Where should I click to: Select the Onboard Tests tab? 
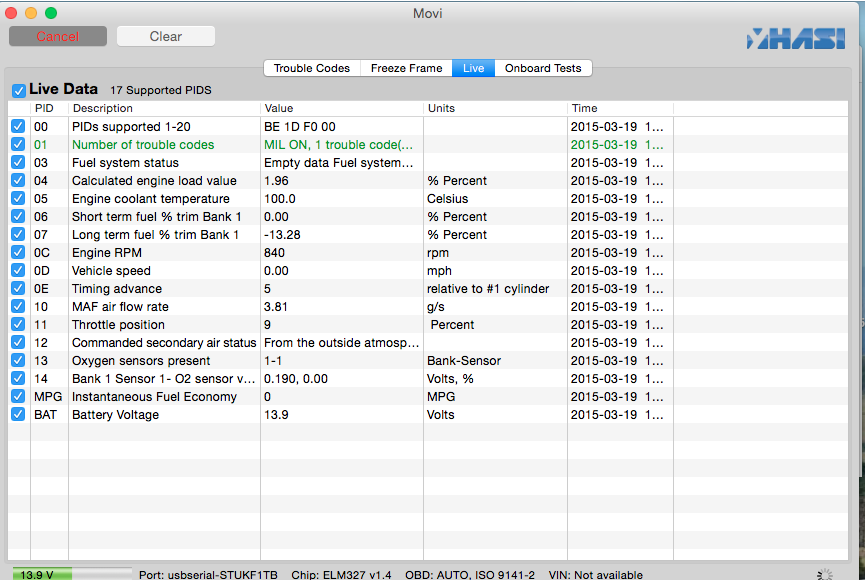tap(543, 68)
